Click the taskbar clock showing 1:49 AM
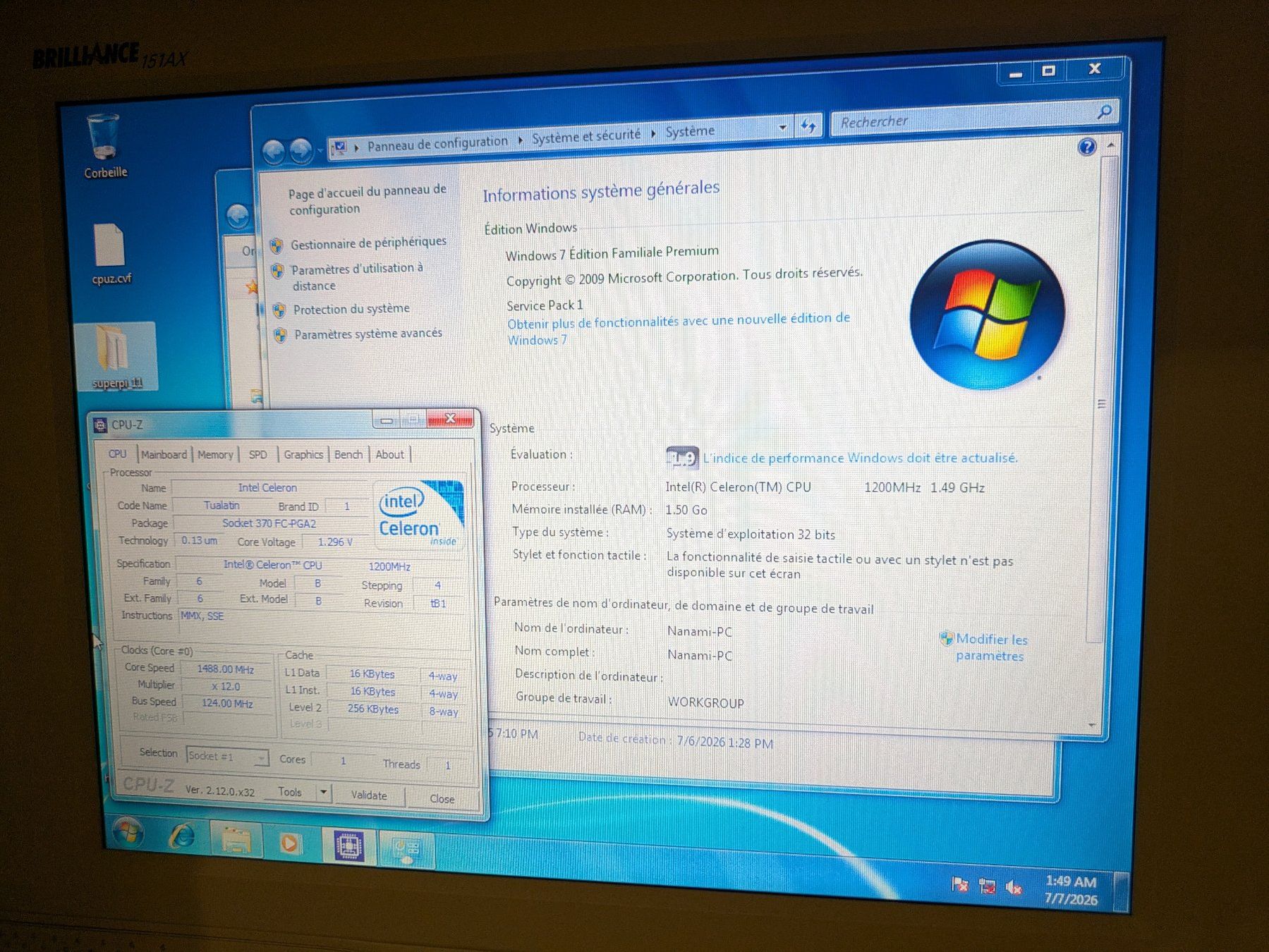The image size is (1269, 952). coord(1071,890)
